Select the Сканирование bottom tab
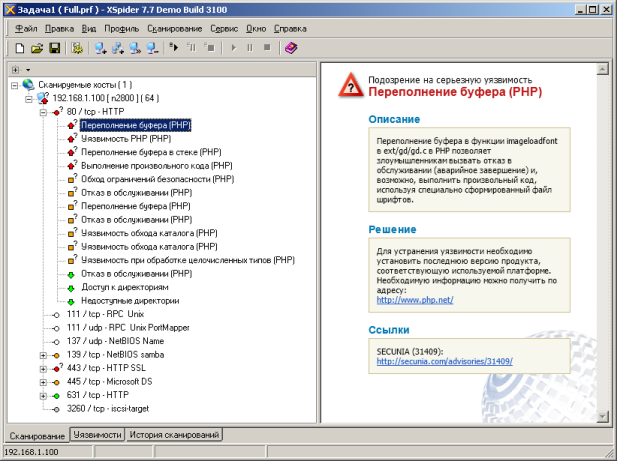Image resolution: width=617 pixels, height=461 pixels. click(x=37, y=435)
